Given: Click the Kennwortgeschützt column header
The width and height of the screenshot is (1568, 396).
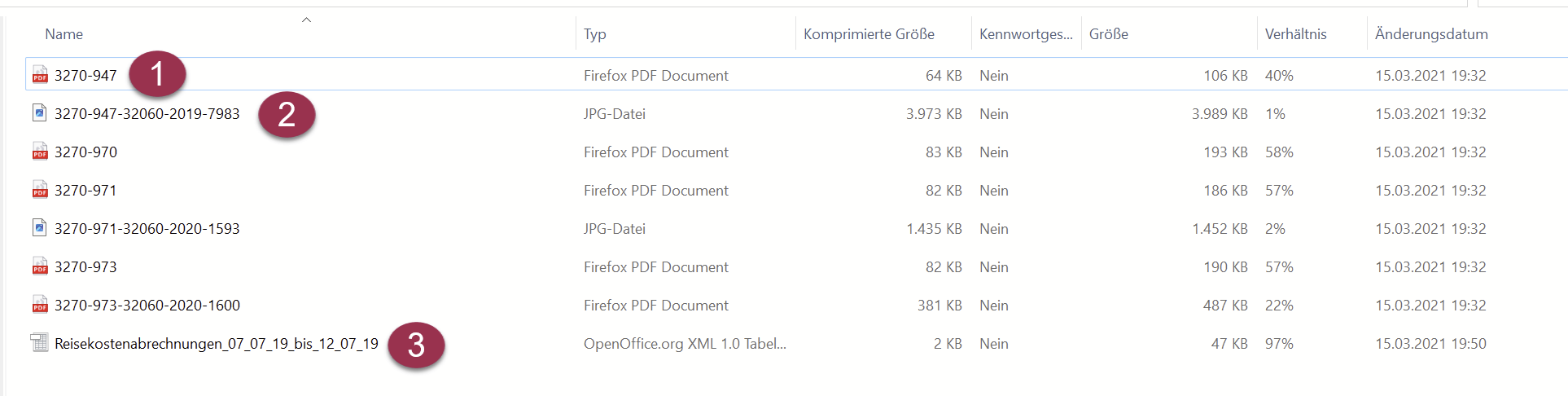Looking at the screenshot, I should pyautogui.click(x=1026, y=34).
